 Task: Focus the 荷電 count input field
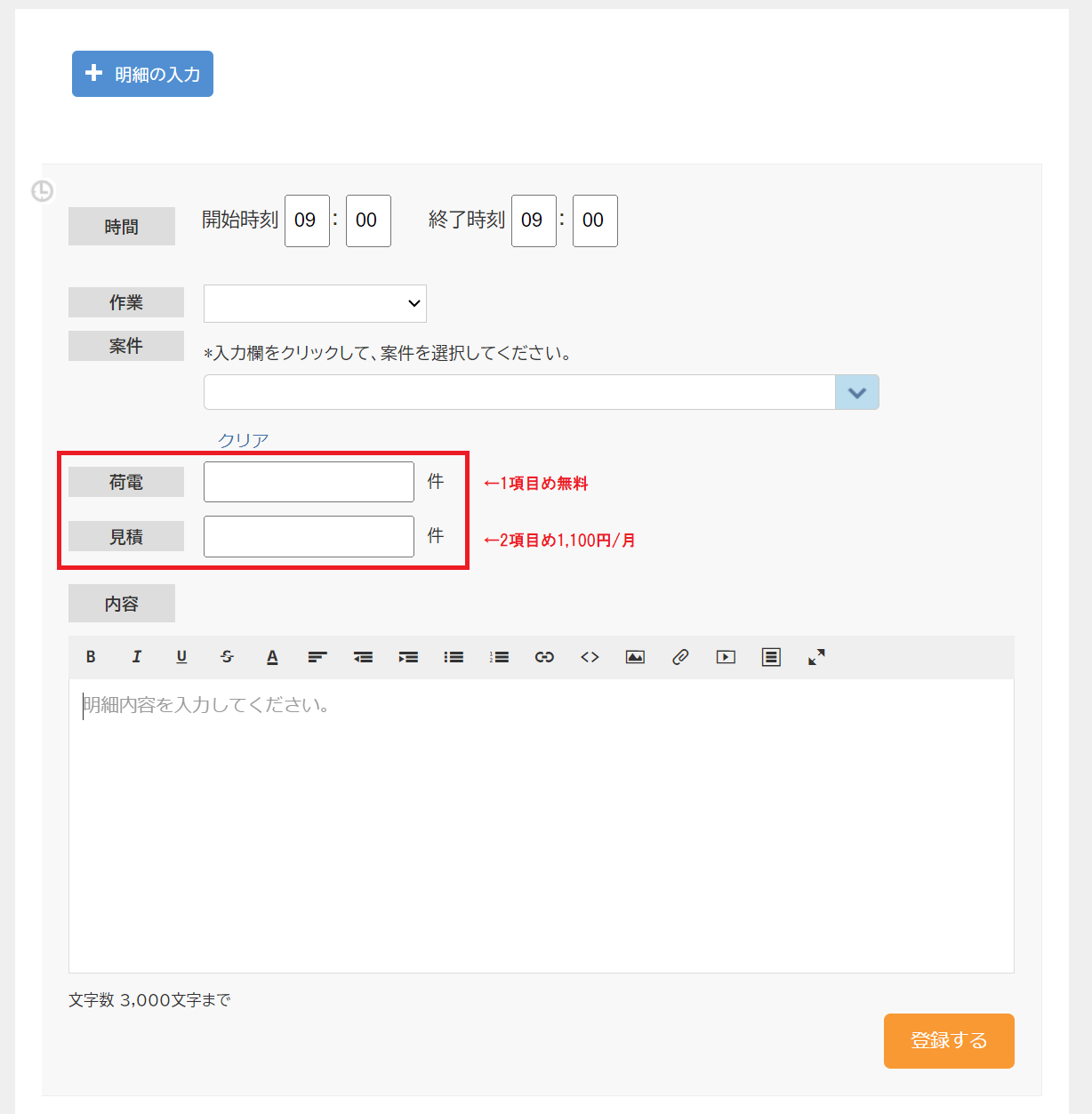click(309, 482)
